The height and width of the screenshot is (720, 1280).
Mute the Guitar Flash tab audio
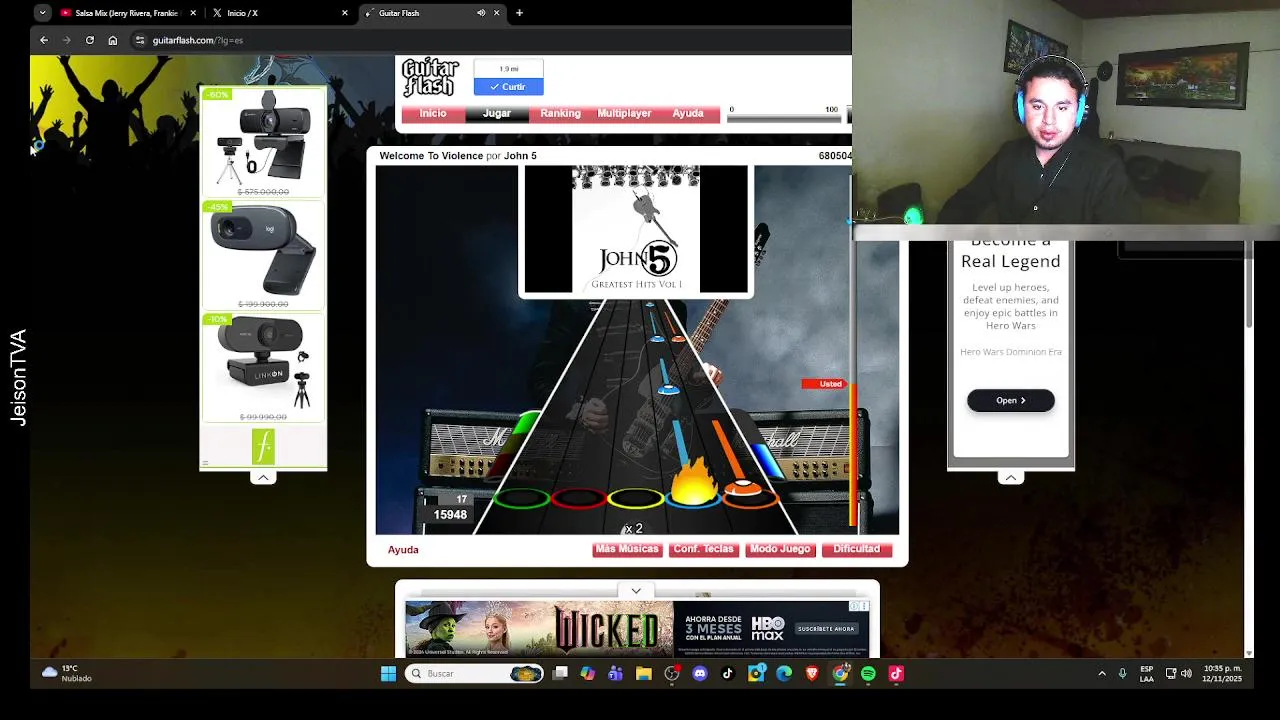pos(481,13)
